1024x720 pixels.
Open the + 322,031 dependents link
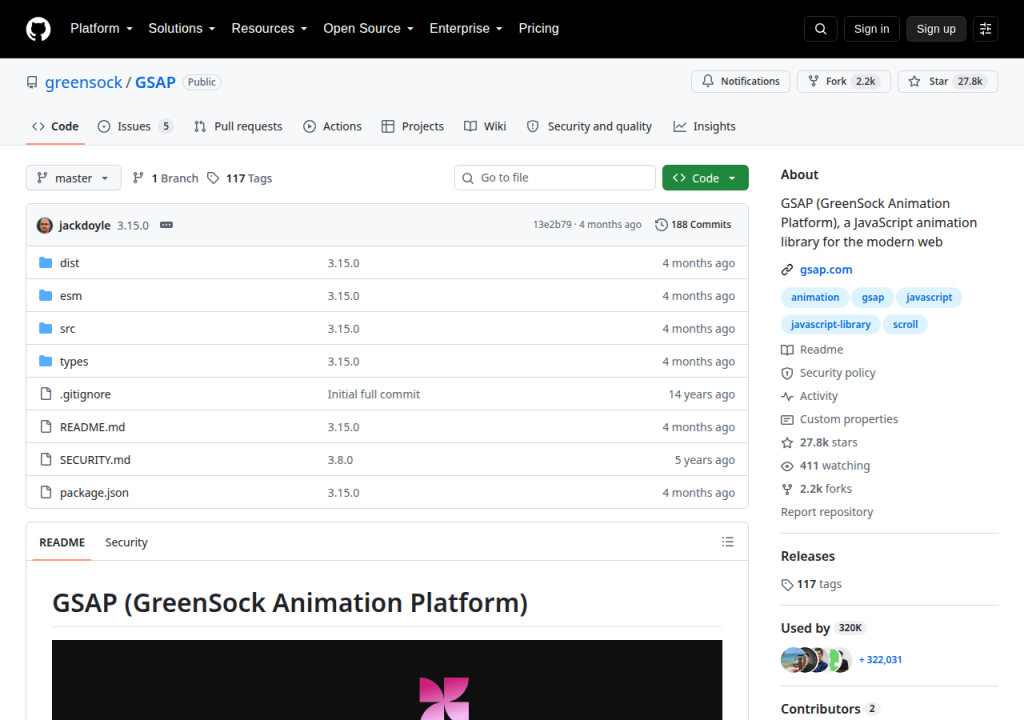tap(880, 660)
